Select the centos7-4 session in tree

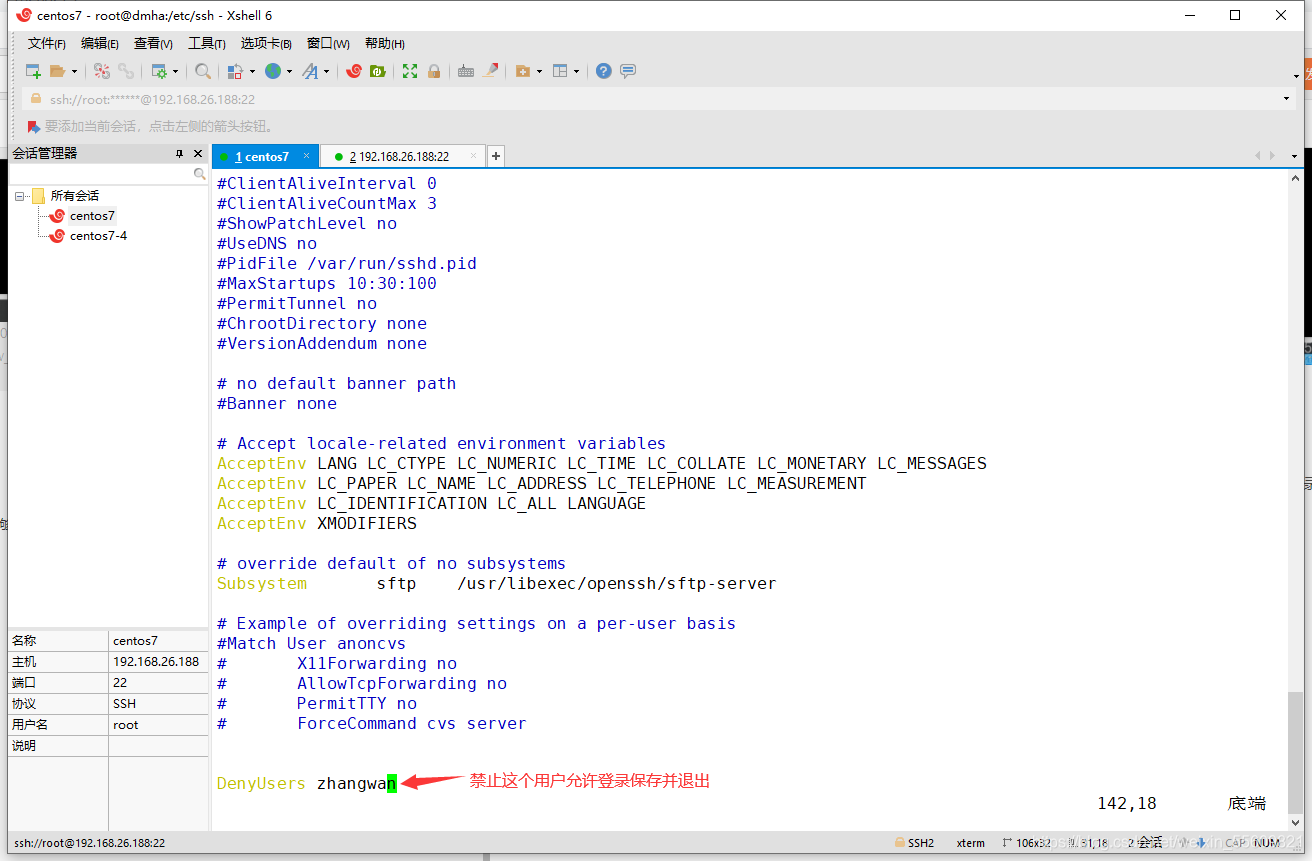pyautogui.click(x=98, y=236)
